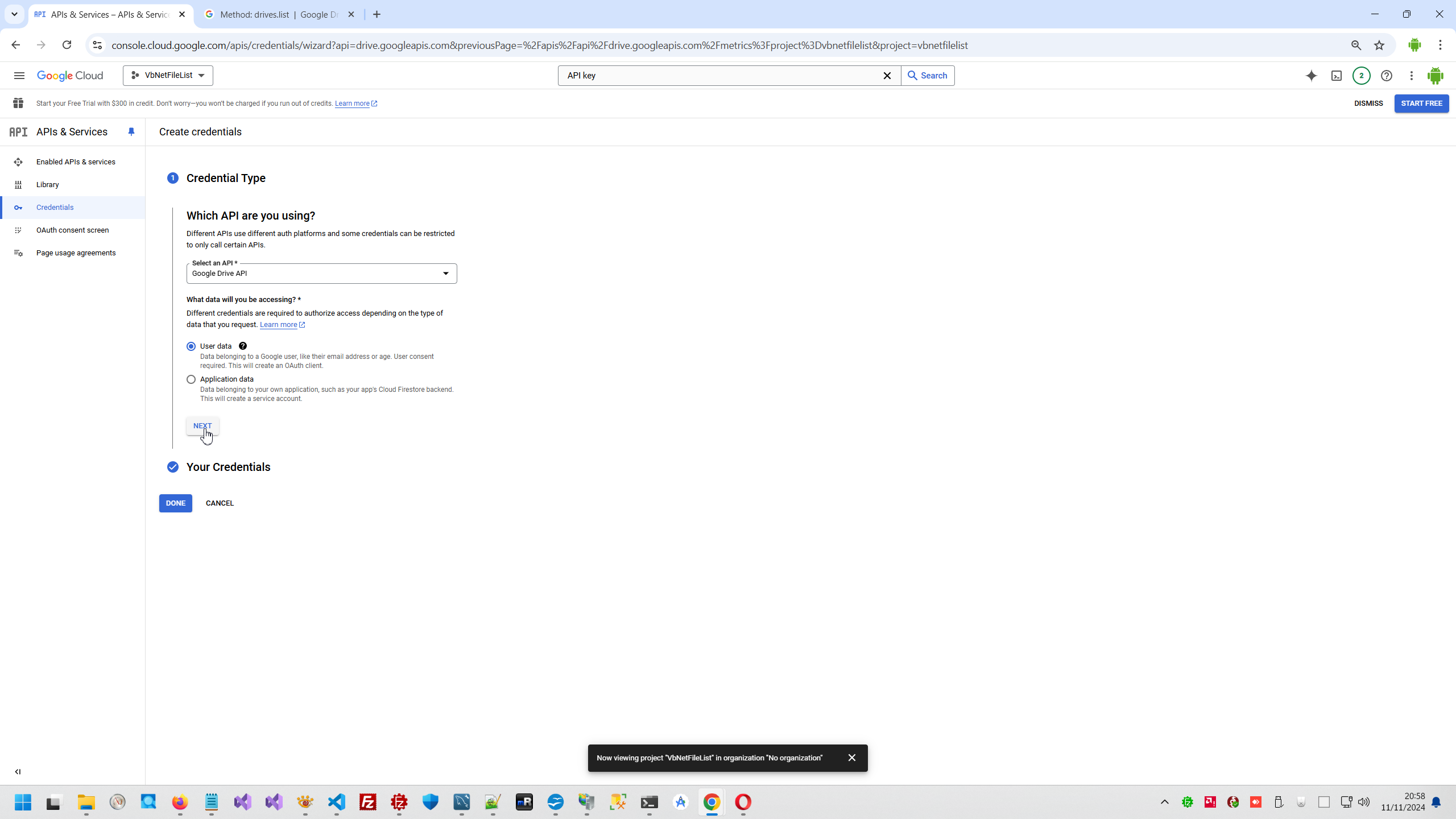Click the notifications badge showing 2
The width and height of the screenshot is (1456, 819).
pyautogui.click(x=1361, y=76)
